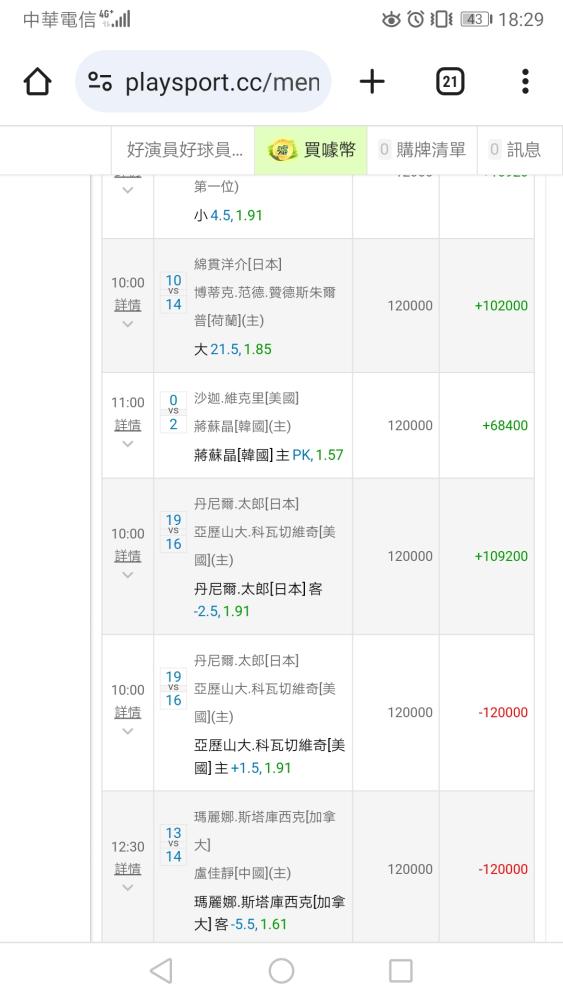Open 買噱幣 tab
Screen dimensions: 563x1000
coord(311,151)
